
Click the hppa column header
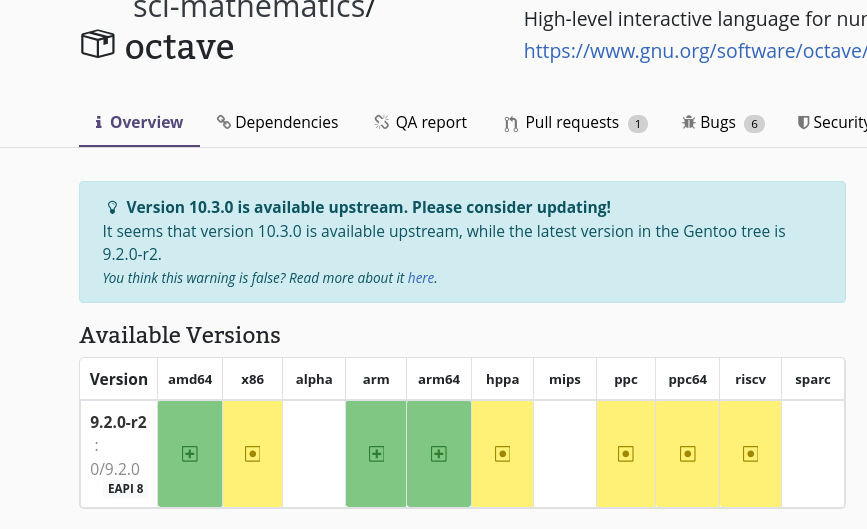point(503,379)
